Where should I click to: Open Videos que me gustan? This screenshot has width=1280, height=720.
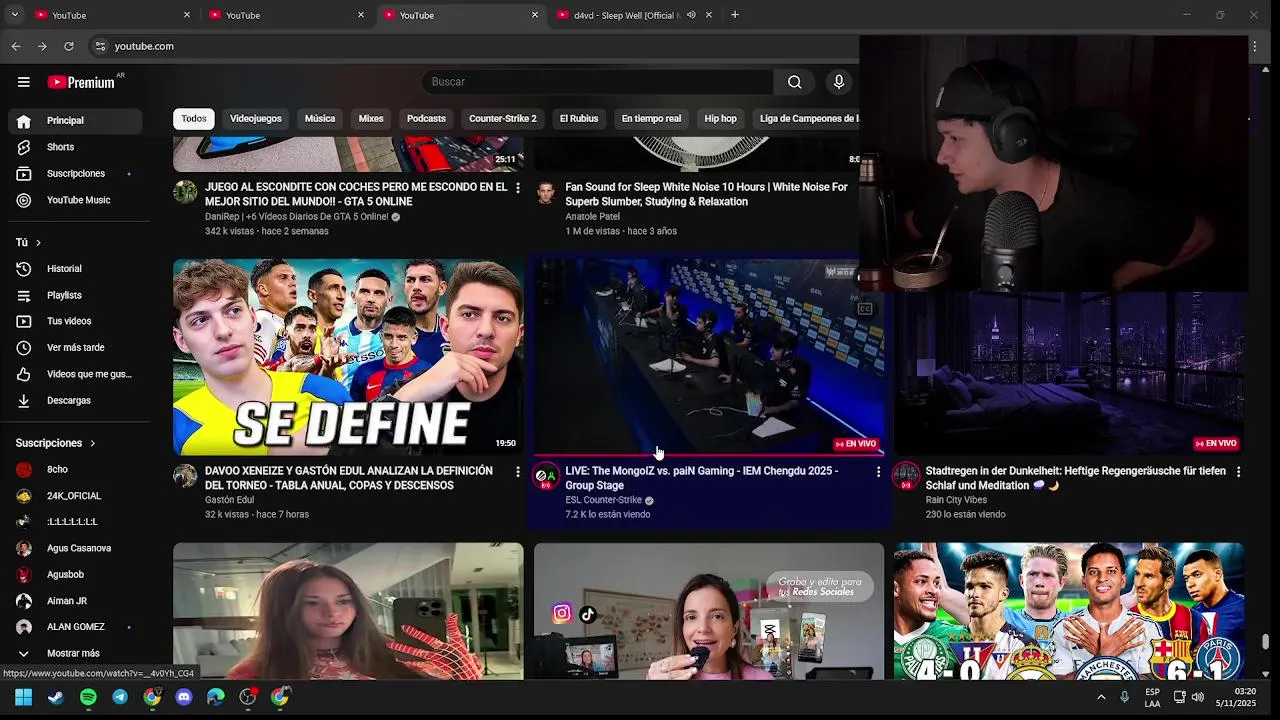click(75, 374)
